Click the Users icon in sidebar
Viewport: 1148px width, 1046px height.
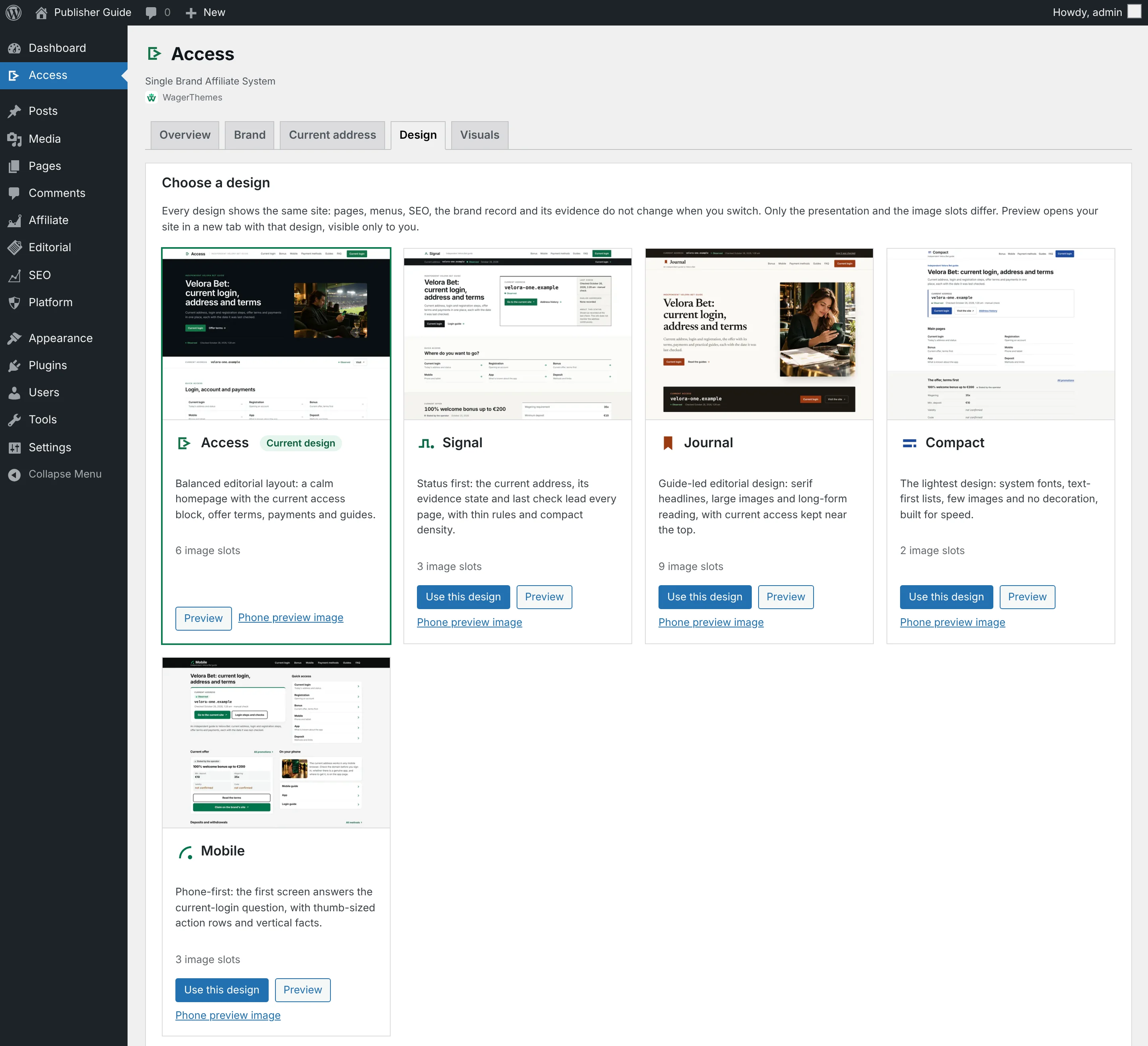pos(15,392)
